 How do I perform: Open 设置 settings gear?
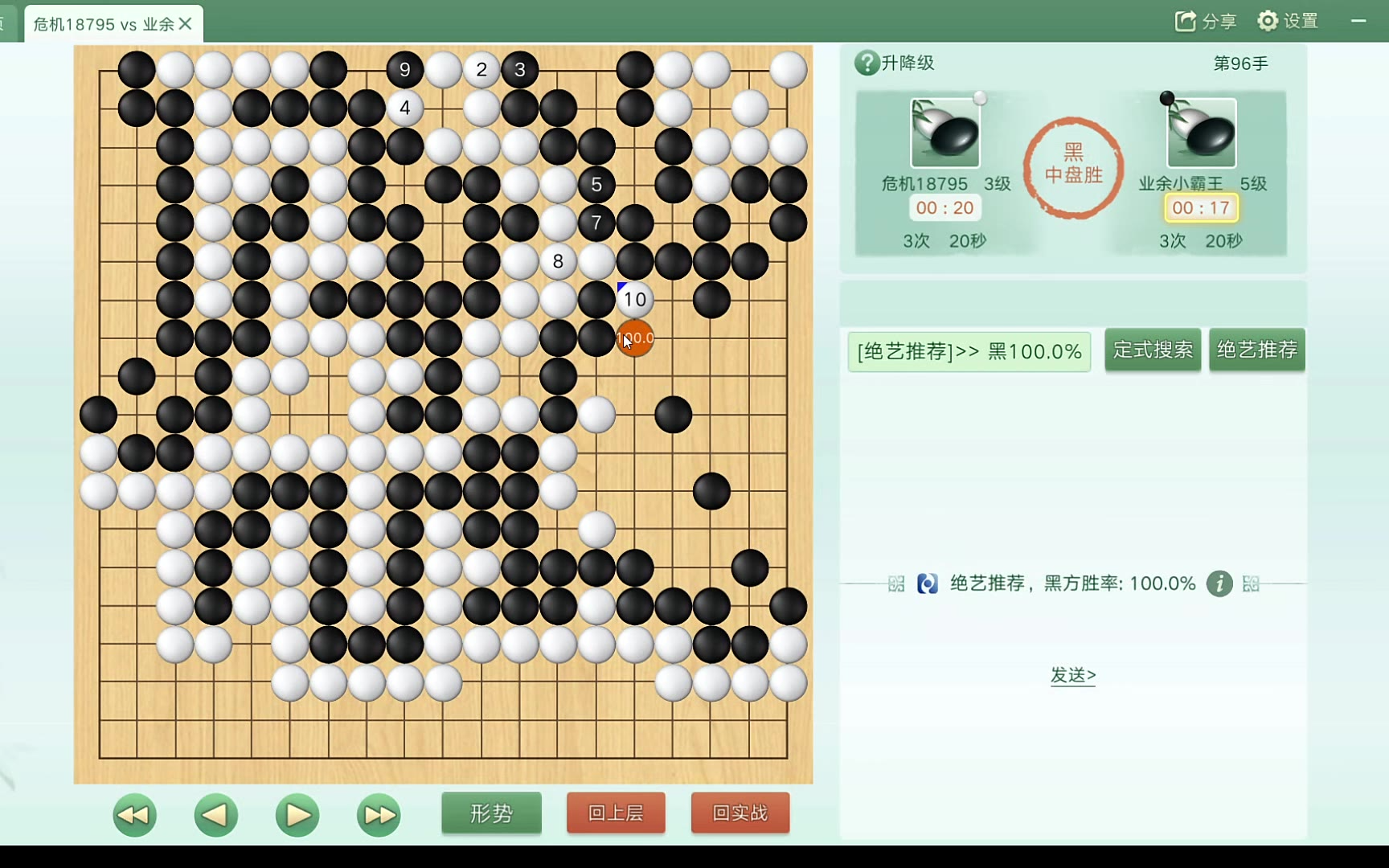(x=1268, y=21)
